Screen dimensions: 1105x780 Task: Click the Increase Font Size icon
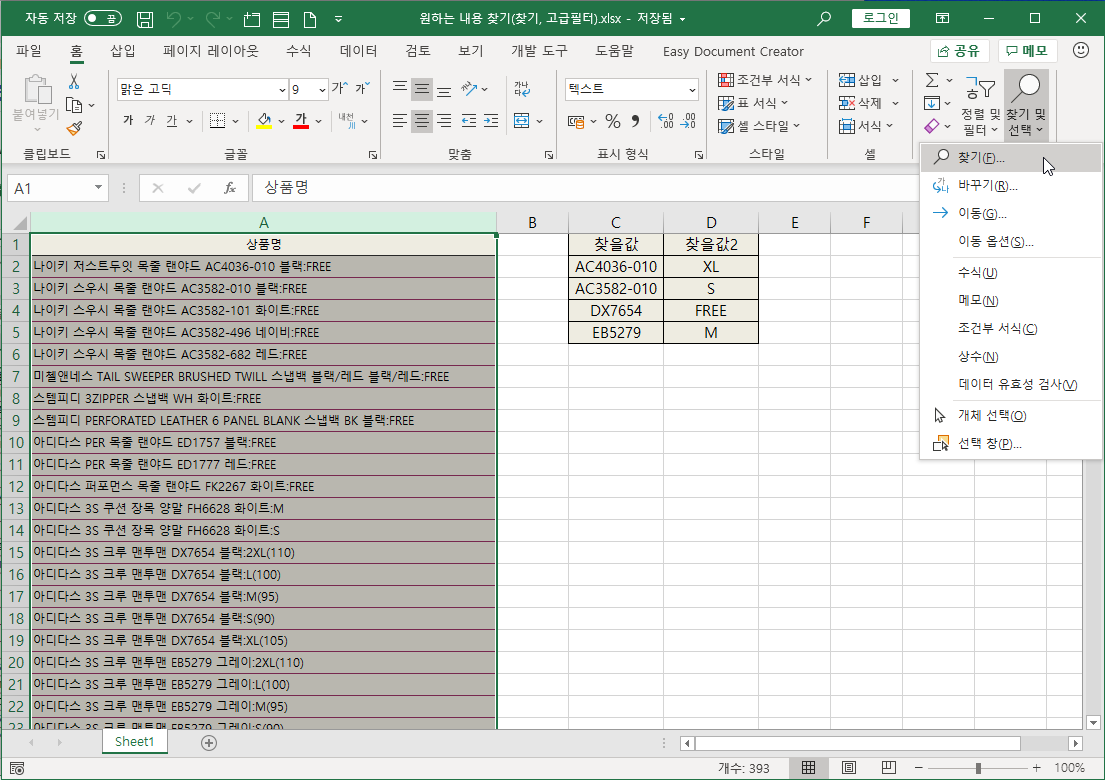coord(340,88)
